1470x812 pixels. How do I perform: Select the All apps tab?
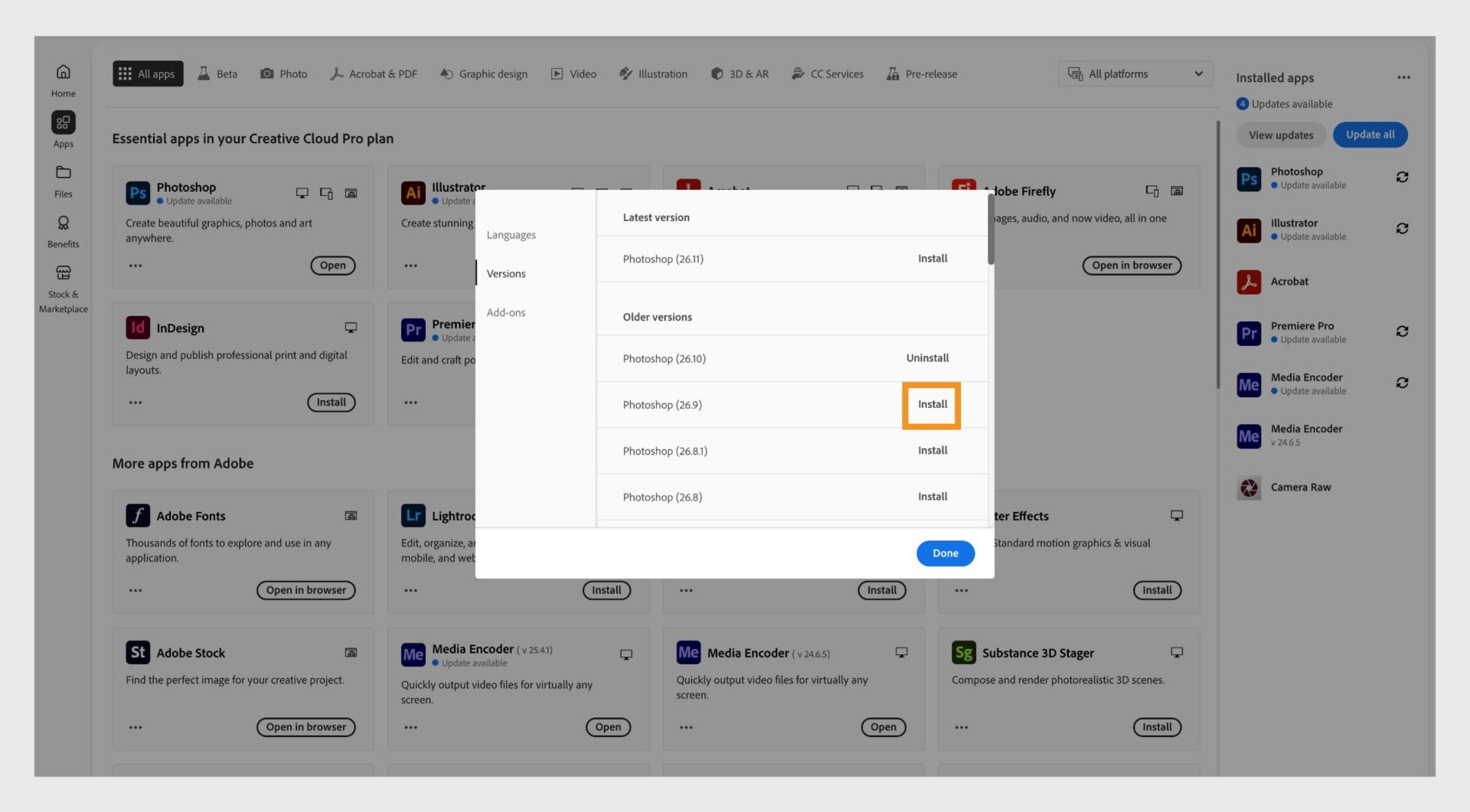point(148,74)
